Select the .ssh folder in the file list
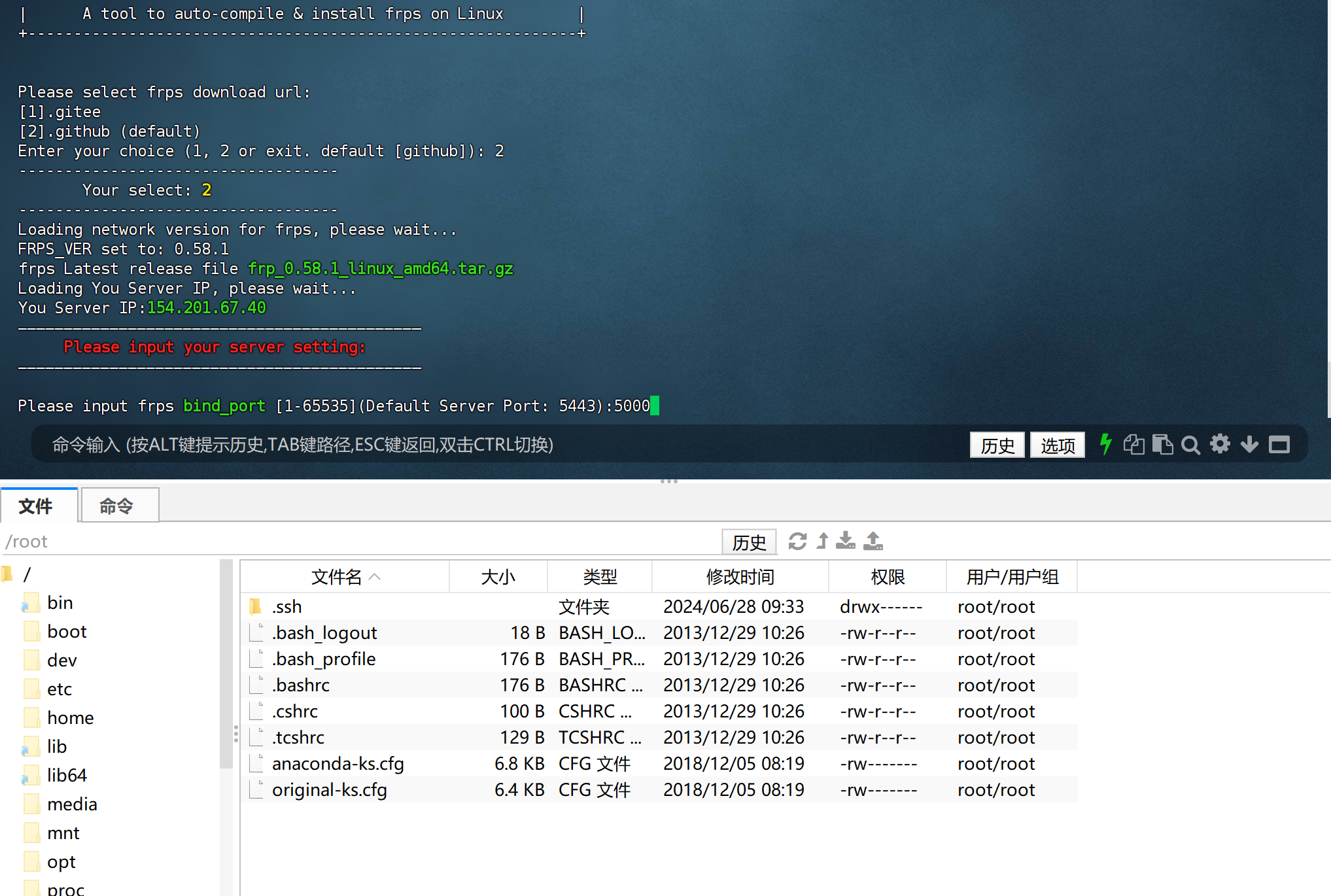Screen dimensions: 1331x896 tap(286, 606)
